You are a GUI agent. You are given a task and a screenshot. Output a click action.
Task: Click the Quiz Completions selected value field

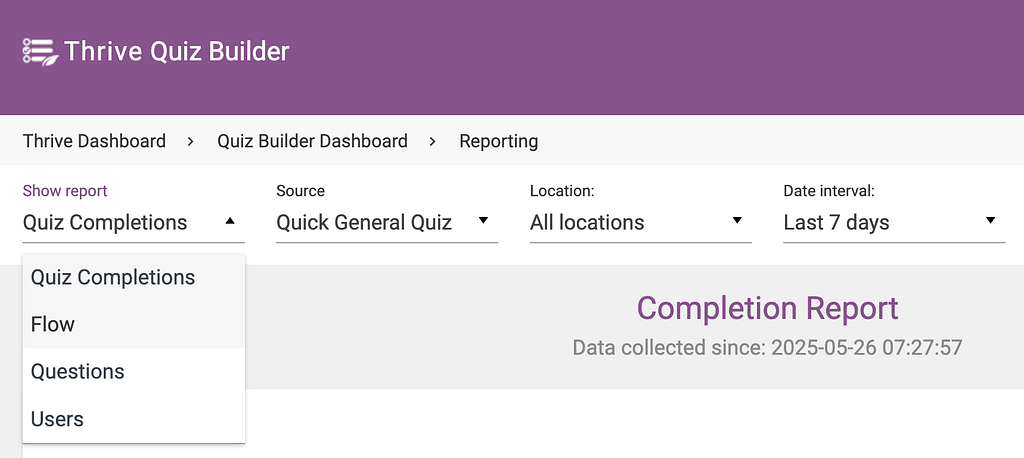click(x=134, y=223)
